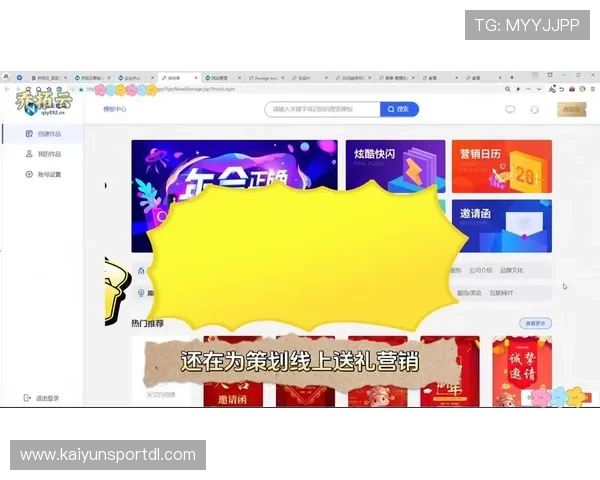
Task: Open the 邀请函 template category card
Action: (x=502, y=226)
